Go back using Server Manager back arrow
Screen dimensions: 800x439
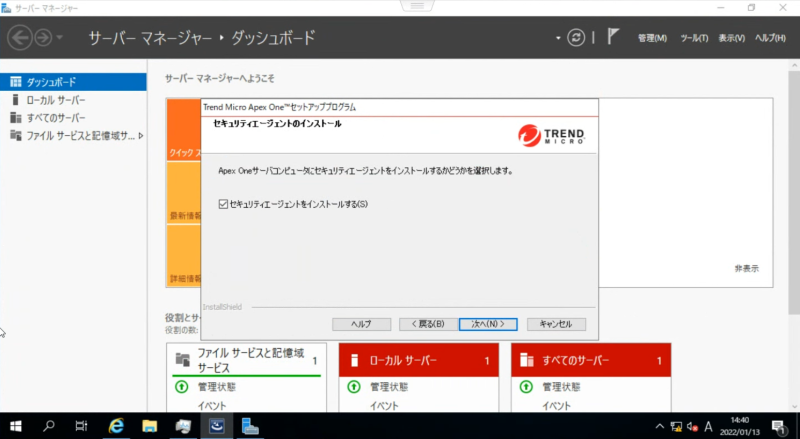click(x=19, y=37)
